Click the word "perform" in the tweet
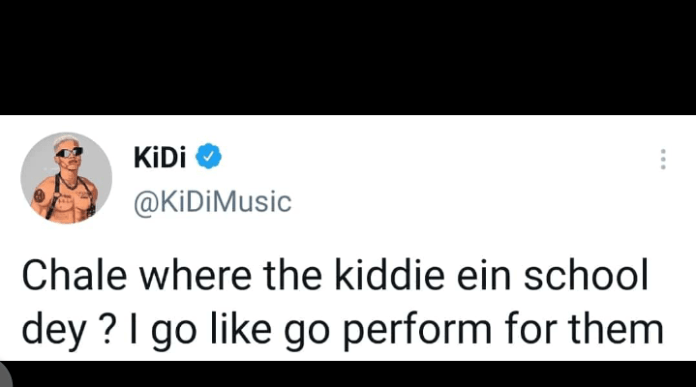This screenshot has width=696, height=387. click(417, 331)
